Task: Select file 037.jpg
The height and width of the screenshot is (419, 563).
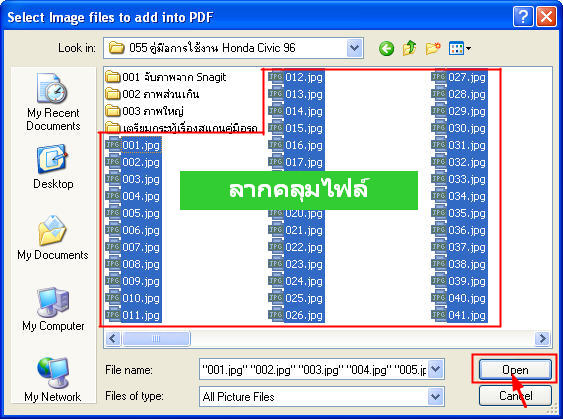Action: (459, 247)
